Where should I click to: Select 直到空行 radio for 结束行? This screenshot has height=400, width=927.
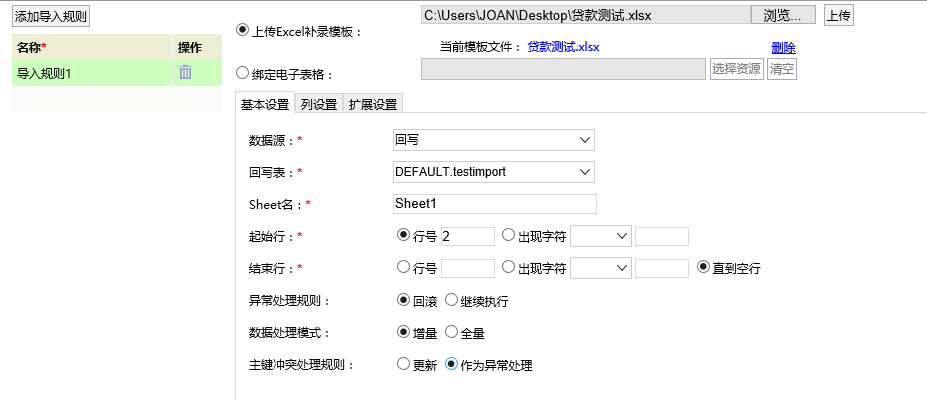pos(704,267)
